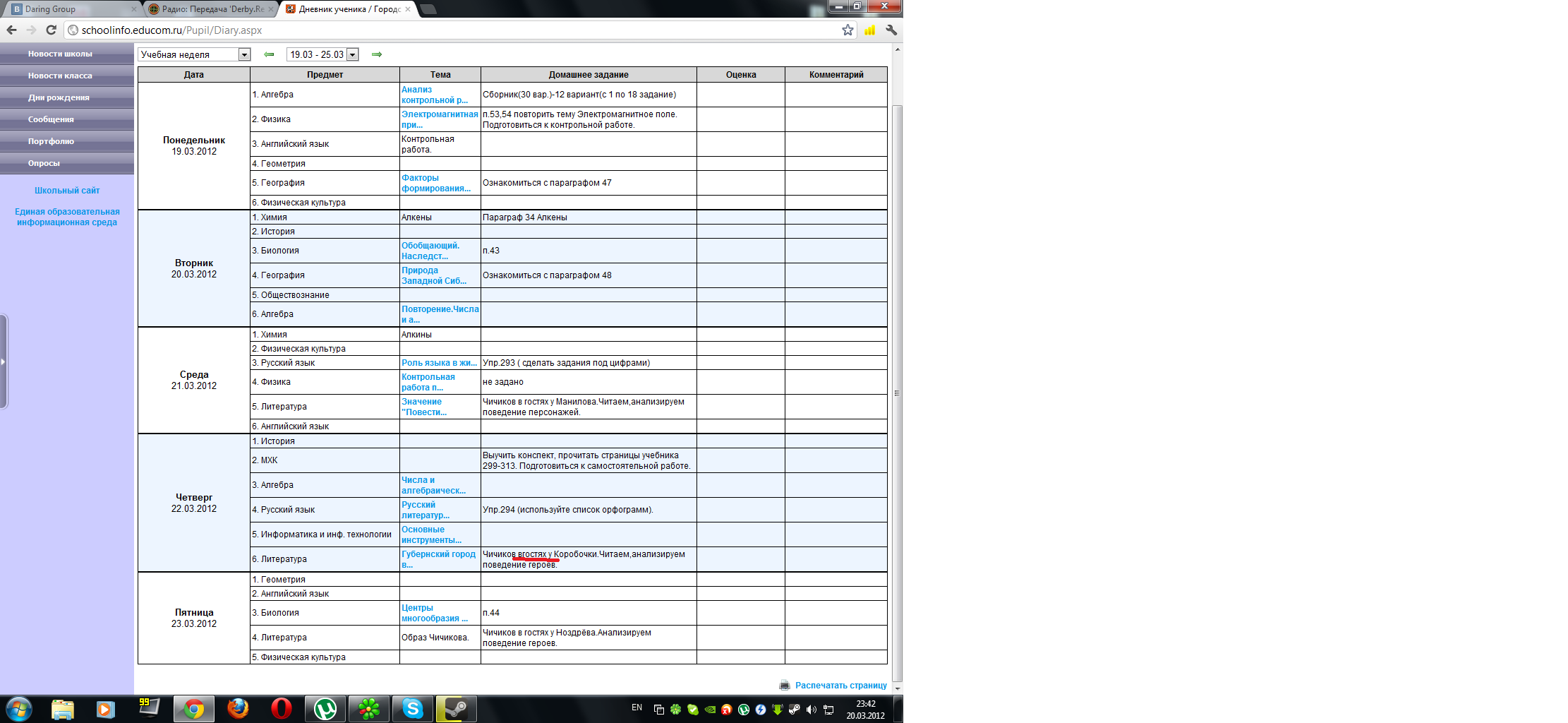
Task: Click the Steam icon in system tray
Action: click(795, 710)
